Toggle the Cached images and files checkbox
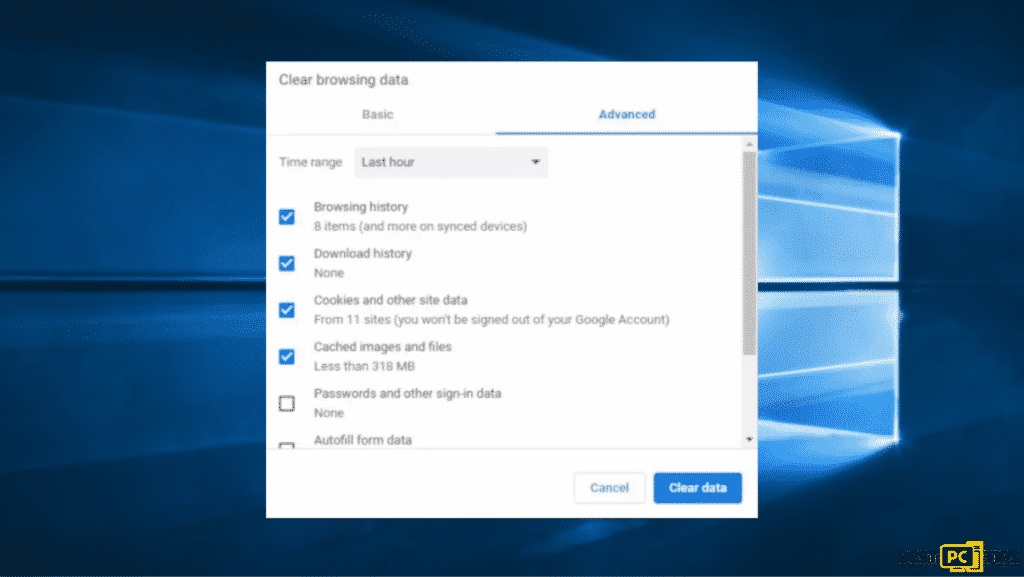The height and width of the screenshot is (577, 1024). click(x=287, y=356)
